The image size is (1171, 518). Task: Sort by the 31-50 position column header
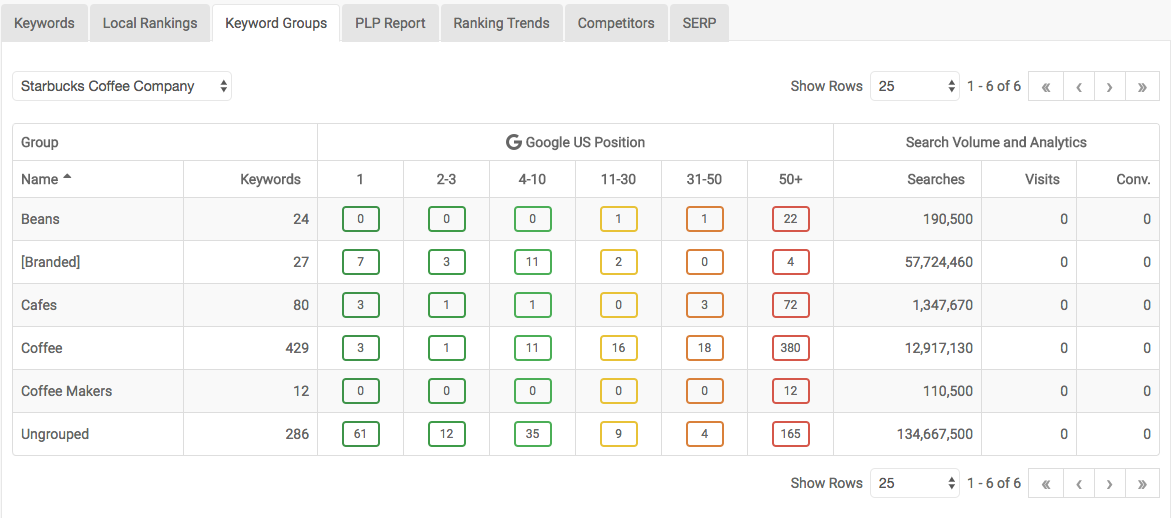tap(704, 179)
